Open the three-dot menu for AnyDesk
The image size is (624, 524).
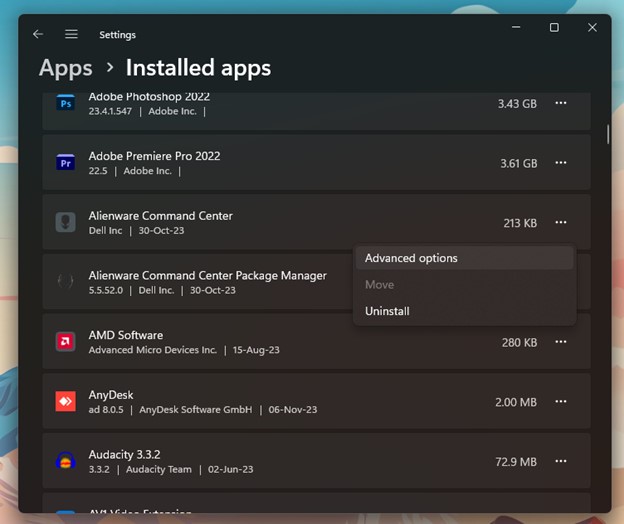tap(561, 402)
